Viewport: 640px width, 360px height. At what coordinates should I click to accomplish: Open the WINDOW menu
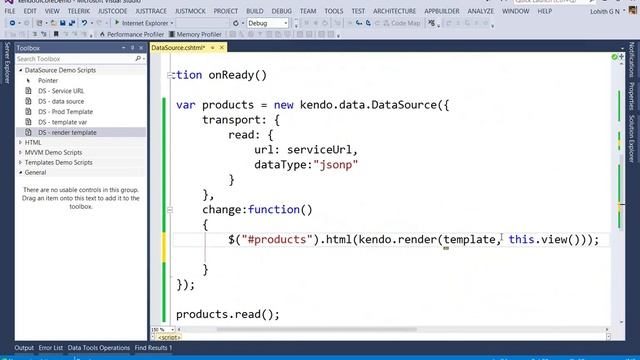pyautogui.click(x=516, y=11)
